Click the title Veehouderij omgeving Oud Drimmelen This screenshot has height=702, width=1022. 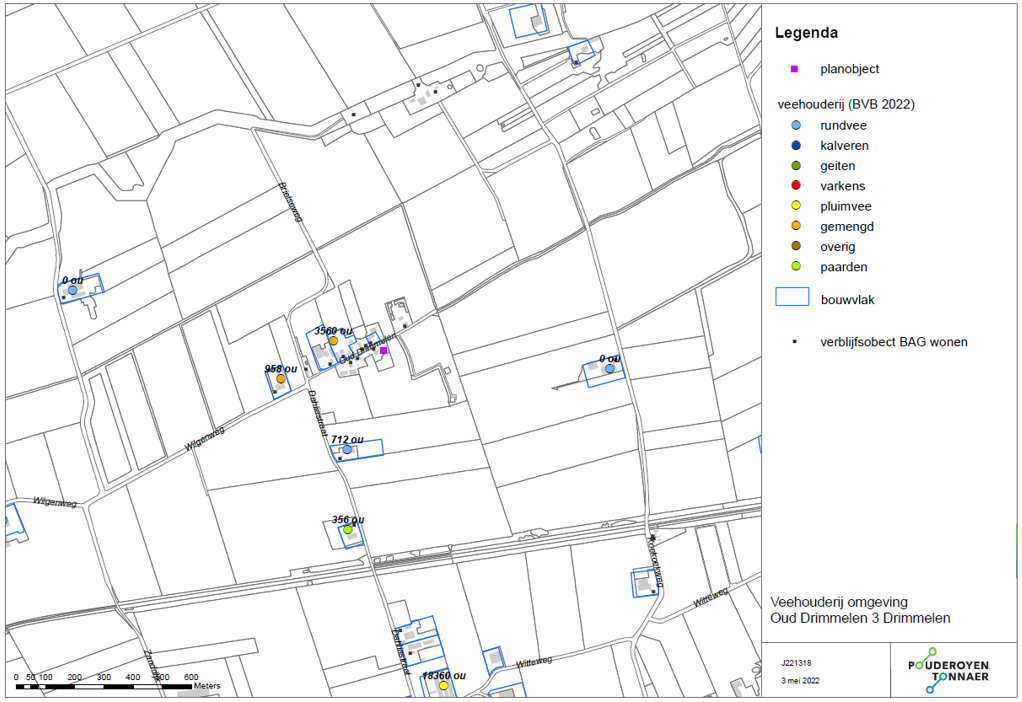pyautogui.click(x=860, y=610)
